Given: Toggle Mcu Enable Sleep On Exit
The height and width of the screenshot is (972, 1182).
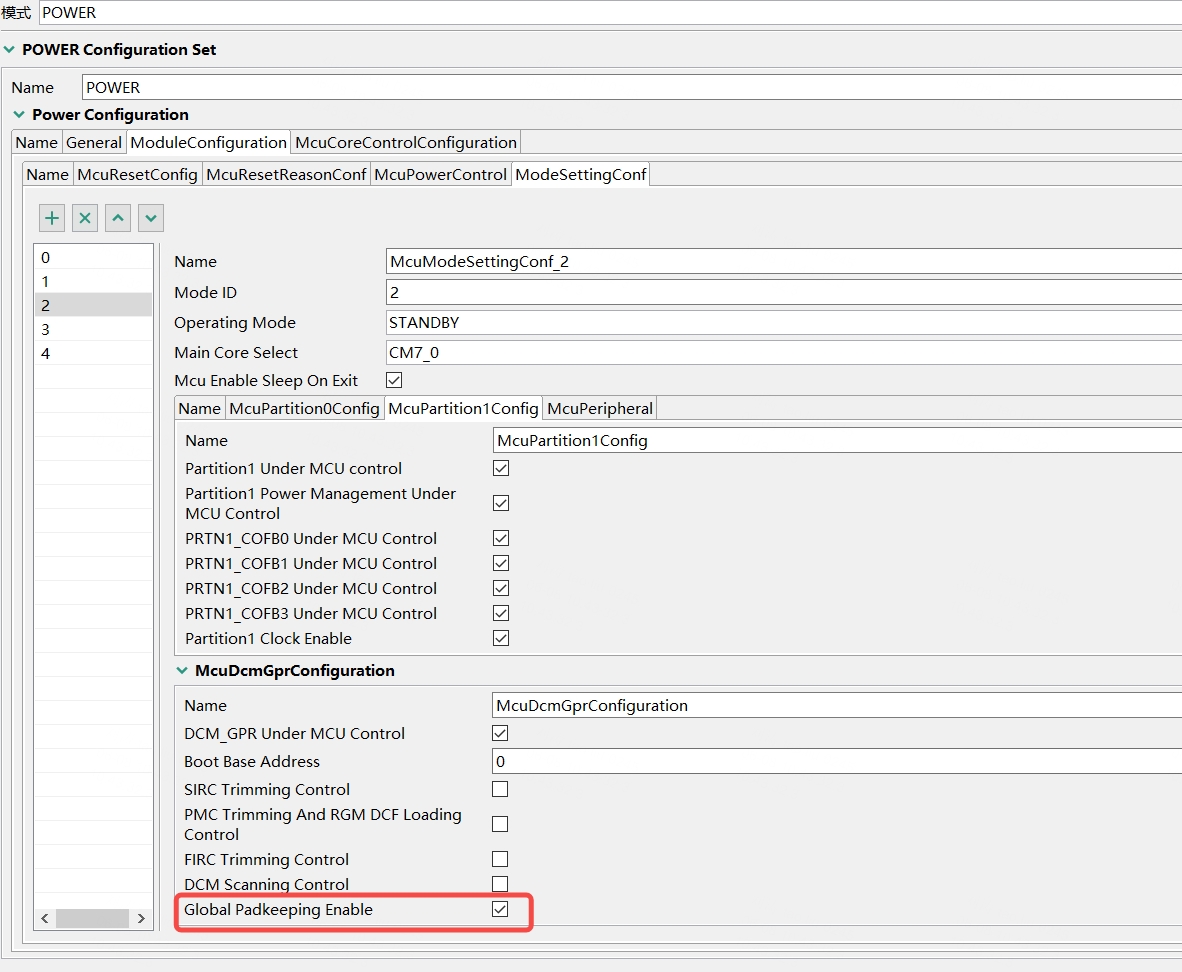Looking at the screenshot, I should tap(393, 379).
